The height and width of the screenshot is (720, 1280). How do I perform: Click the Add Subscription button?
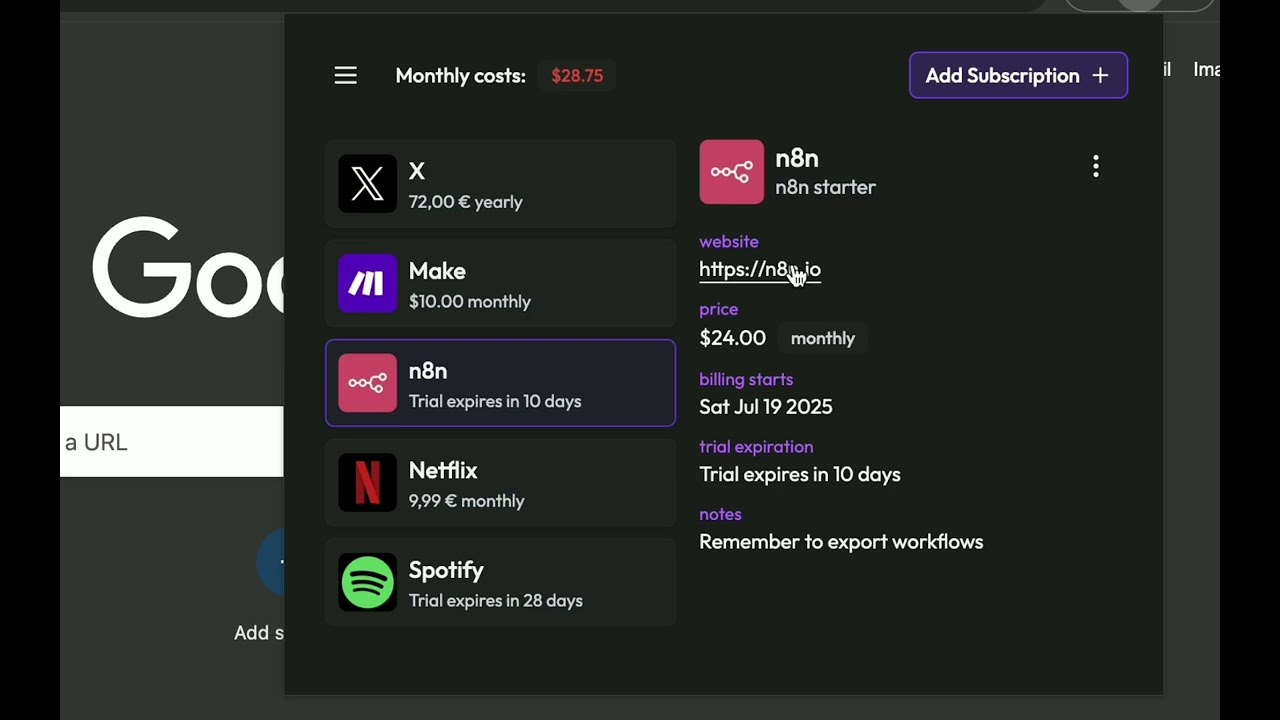click(1018, 76)
